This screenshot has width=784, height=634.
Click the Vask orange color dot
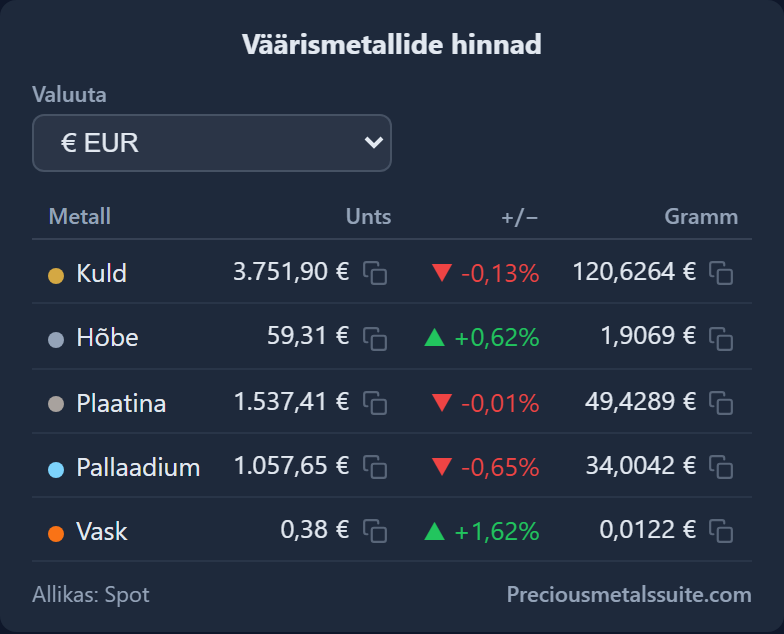[x=56, y=534]
